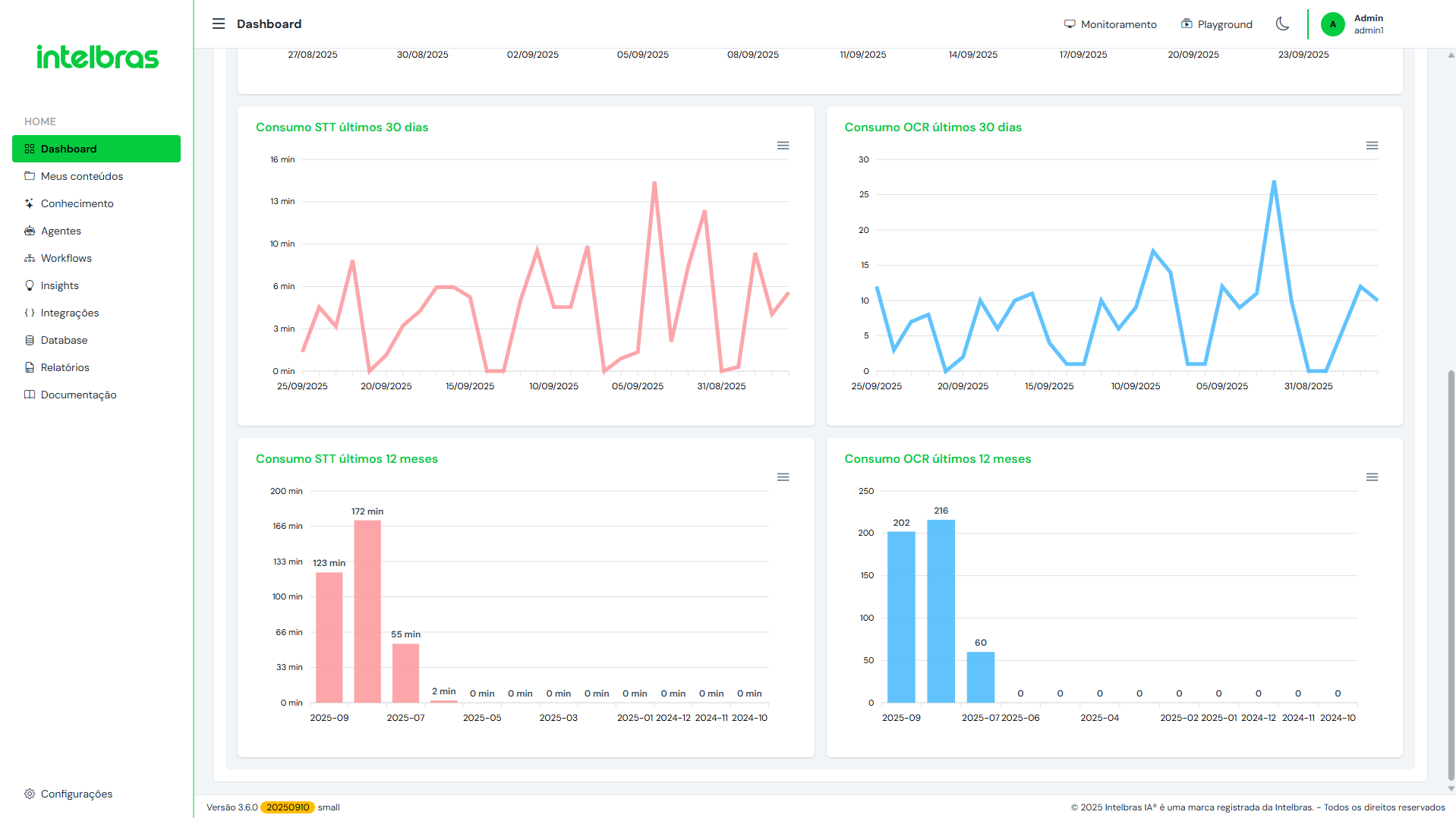Click the 216 bar in OCR chart
Viewport: 1456px width, 818px height.
pos(941,611)
